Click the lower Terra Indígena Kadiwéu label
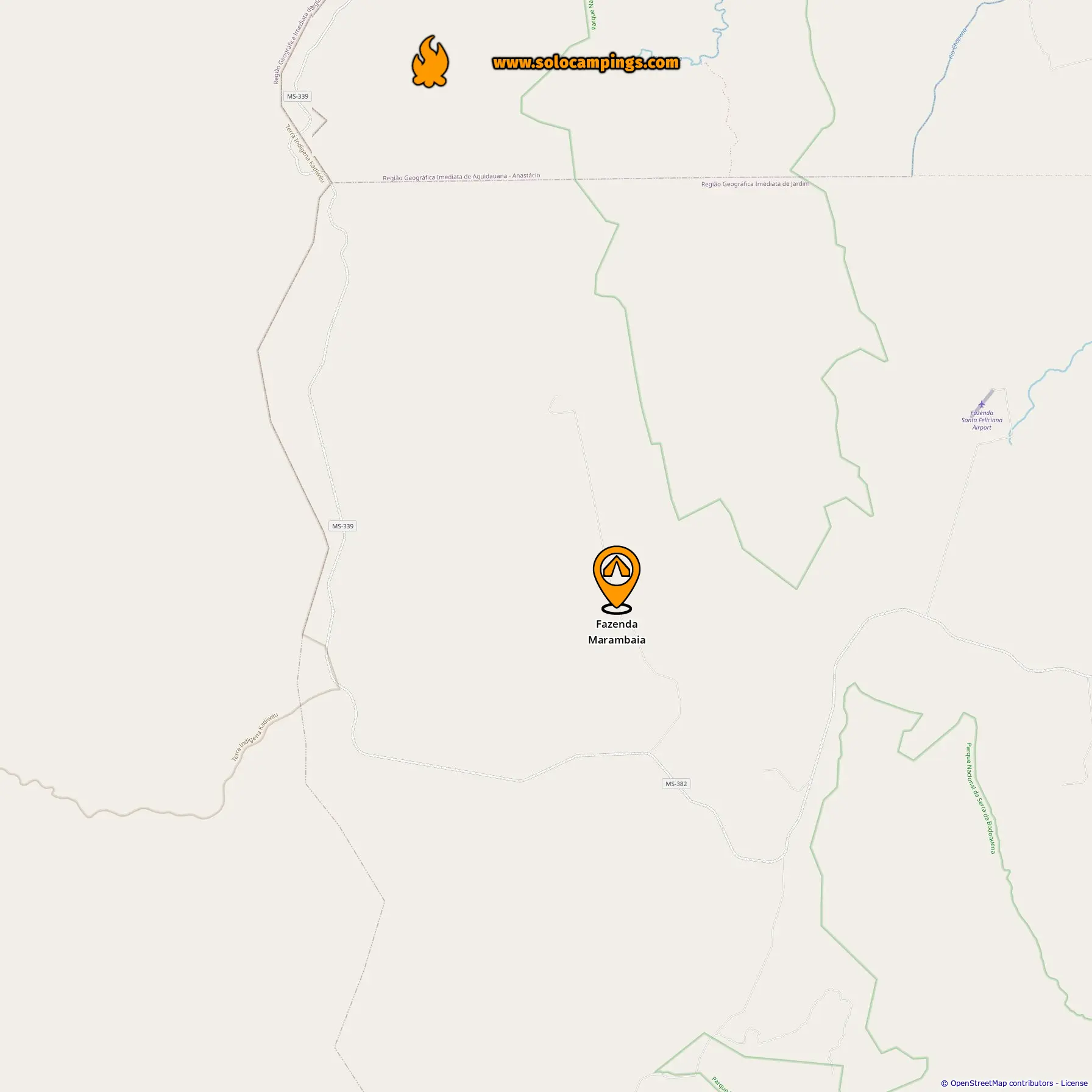Screen dimensions: 1092x1092 [x=255, y=737]
